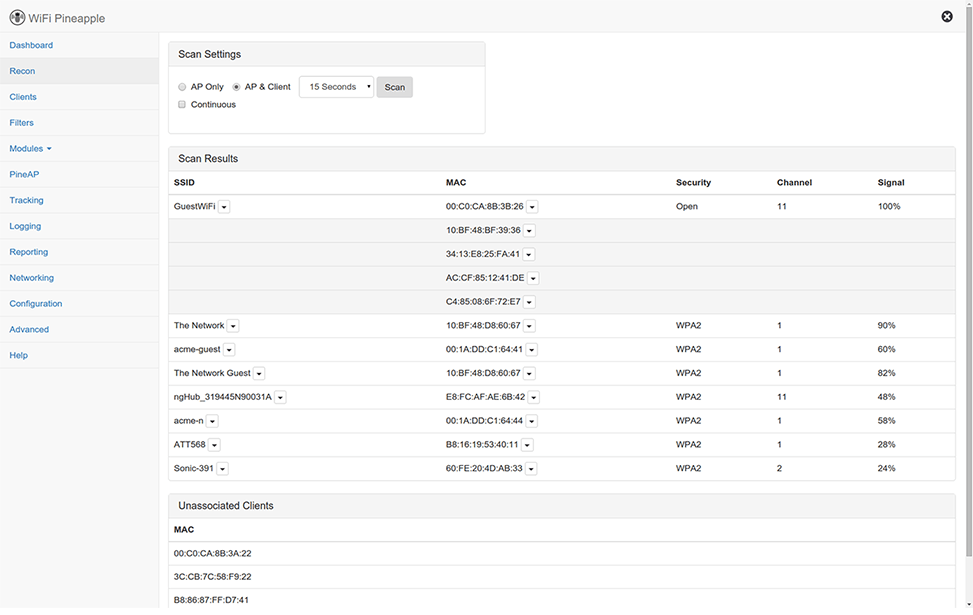Click the 24% signal value for Sonic-391
973x615 pixels.
point(886,468)
